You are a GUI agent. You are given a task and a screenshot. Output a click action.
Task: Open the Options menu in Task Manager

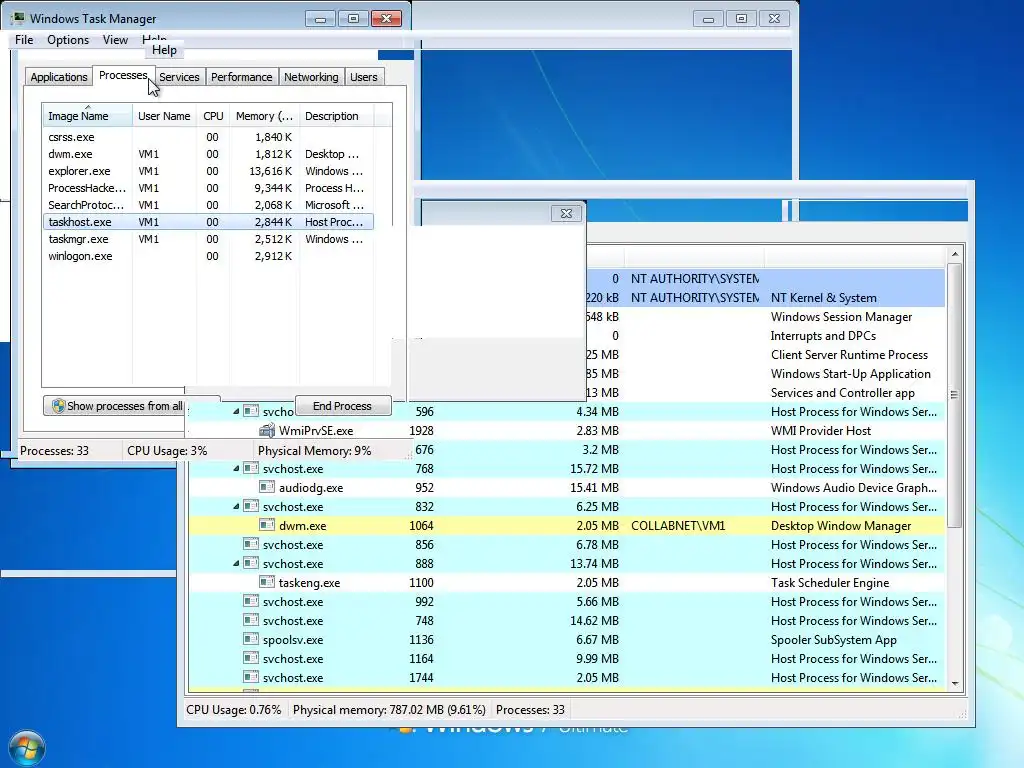coord(68,40)
